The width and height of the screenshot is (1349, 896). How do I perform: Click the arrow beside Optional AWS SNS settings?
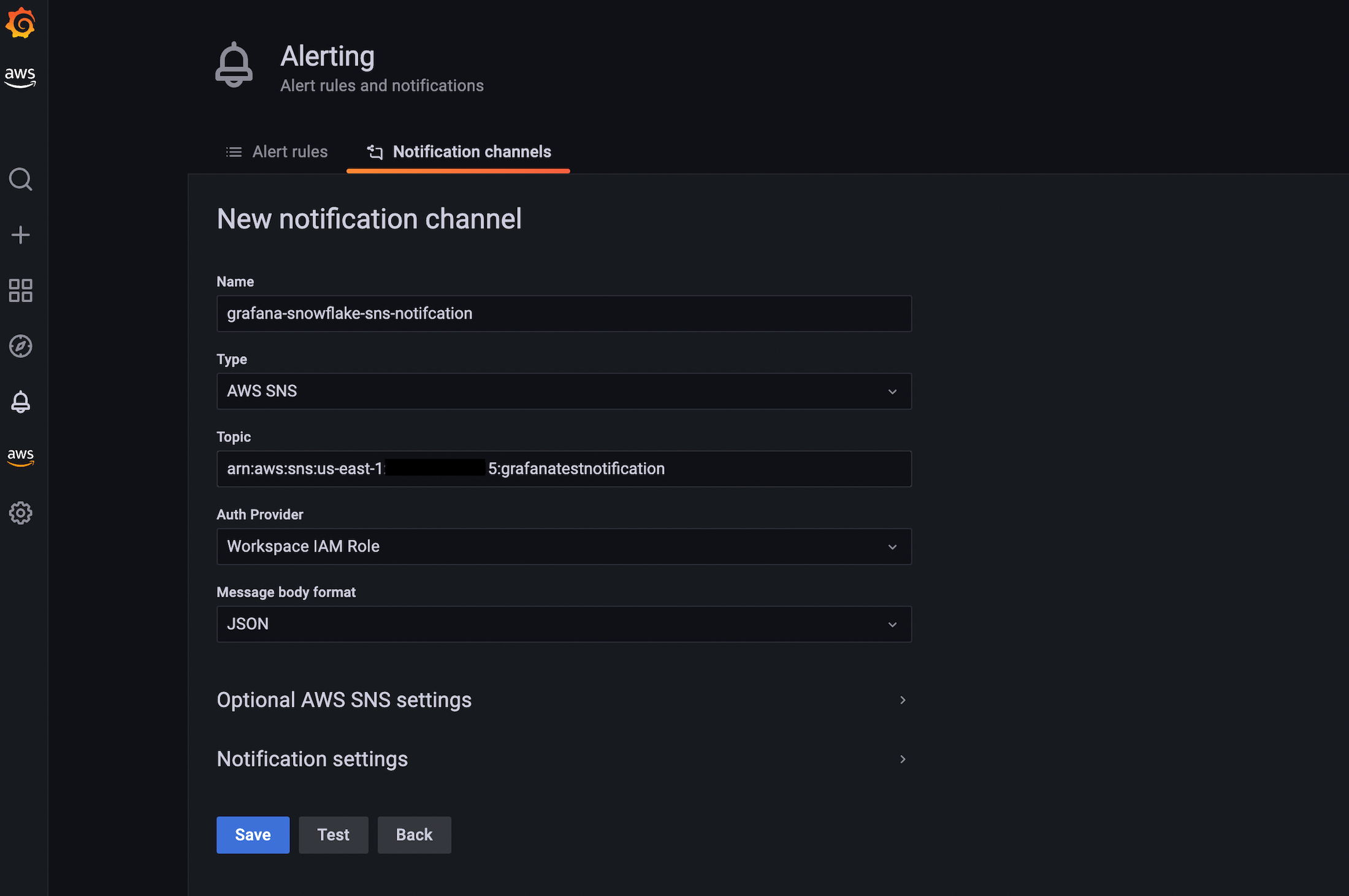pos(903,700)
